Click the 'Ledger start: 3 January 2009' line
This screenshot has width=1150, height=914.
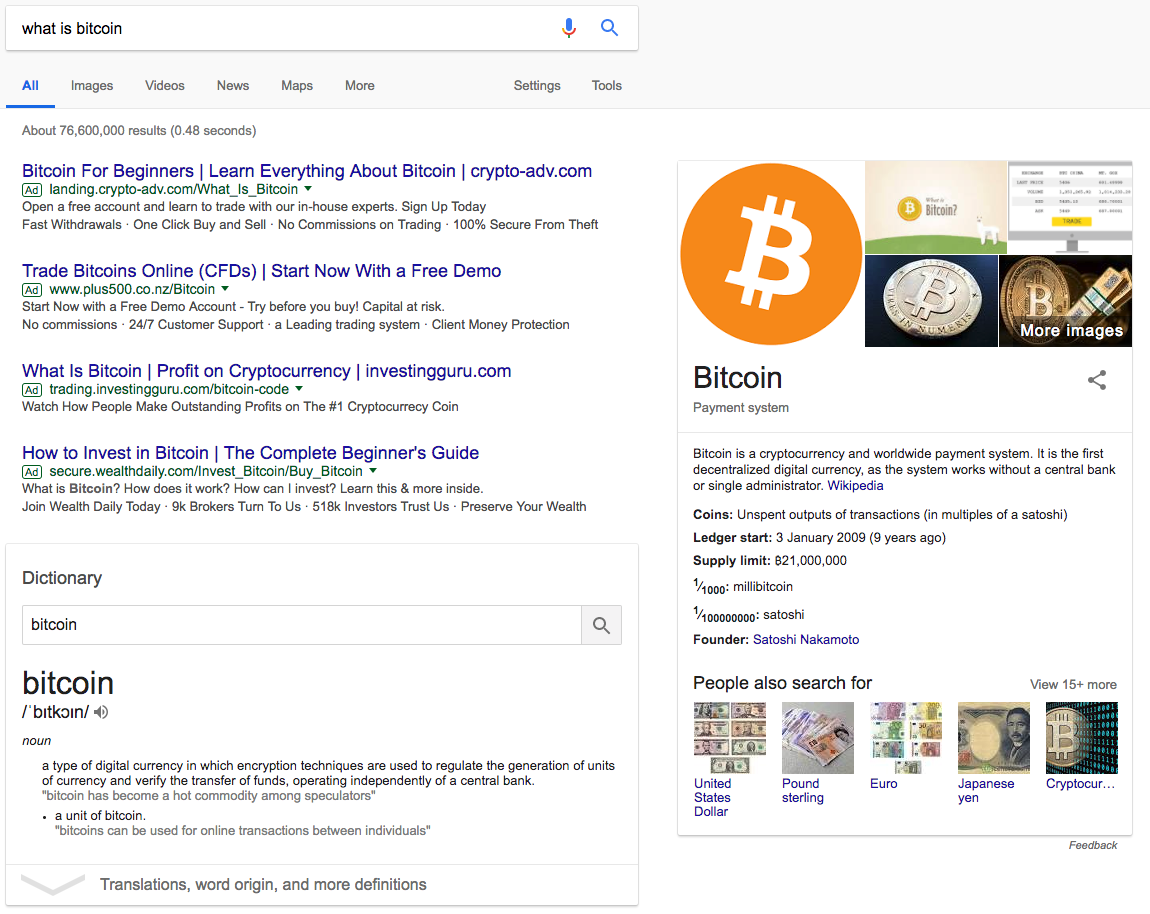coord(819,538)
